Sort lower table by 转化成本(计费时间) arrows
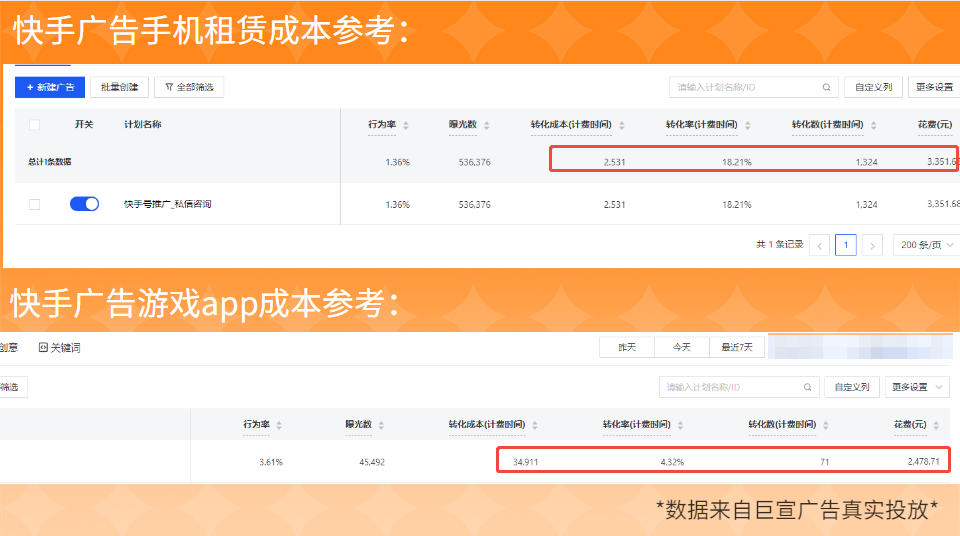This screenshot has width=960, height=536. [534, 425]
